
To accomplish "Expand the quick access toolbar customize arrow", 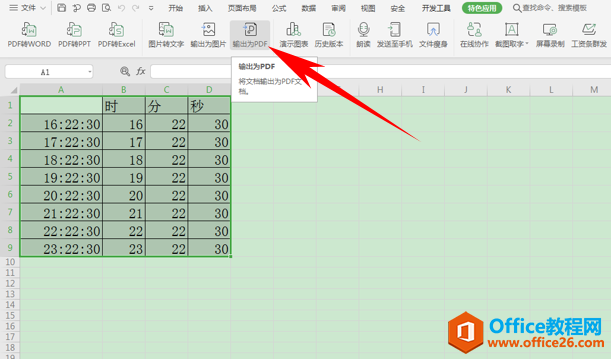I will click(151, 8).
